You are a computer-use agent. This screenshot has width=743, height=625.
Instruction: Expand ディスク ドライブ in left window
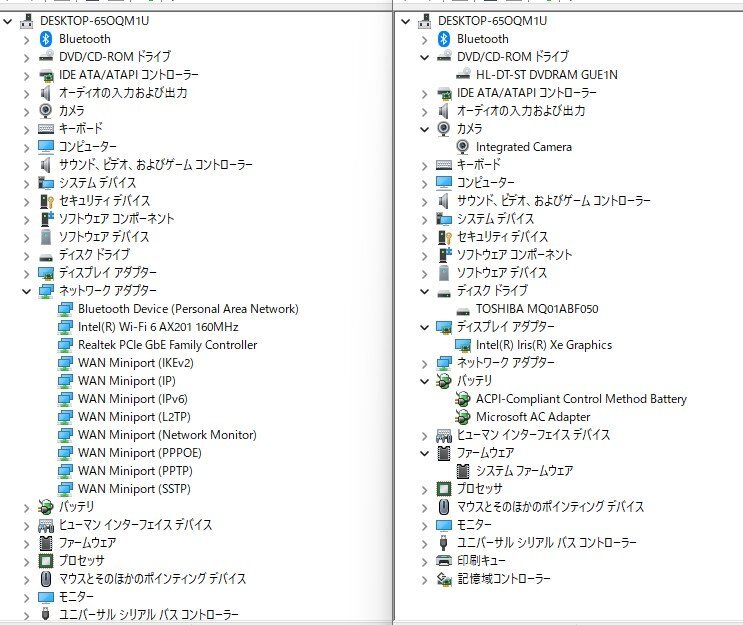click(x=27, y=256)
